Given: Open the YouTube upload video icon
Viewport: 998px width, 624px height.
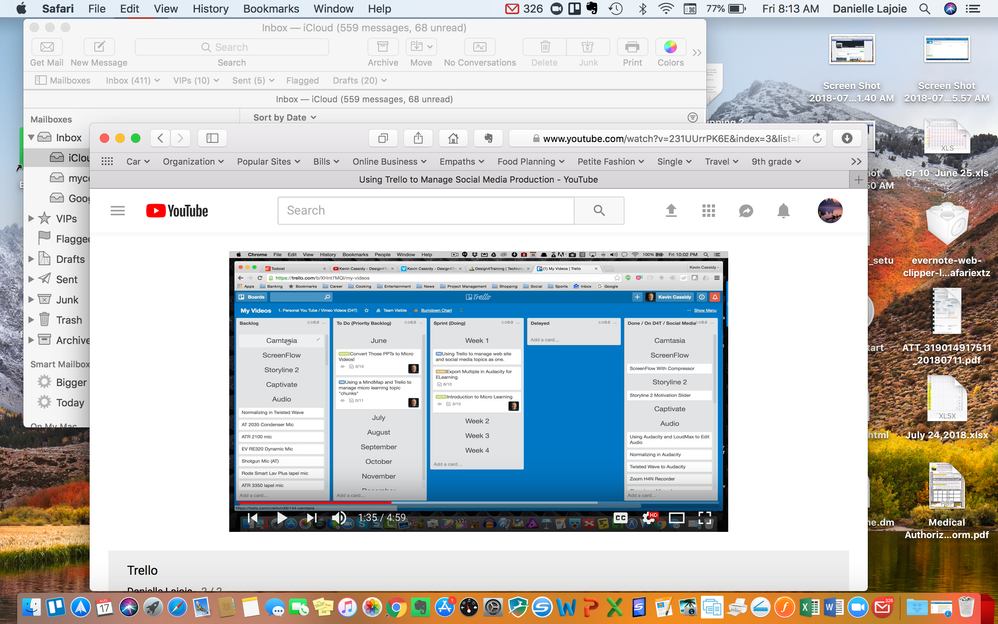Looking at the screenshot, I should (671, 211).
